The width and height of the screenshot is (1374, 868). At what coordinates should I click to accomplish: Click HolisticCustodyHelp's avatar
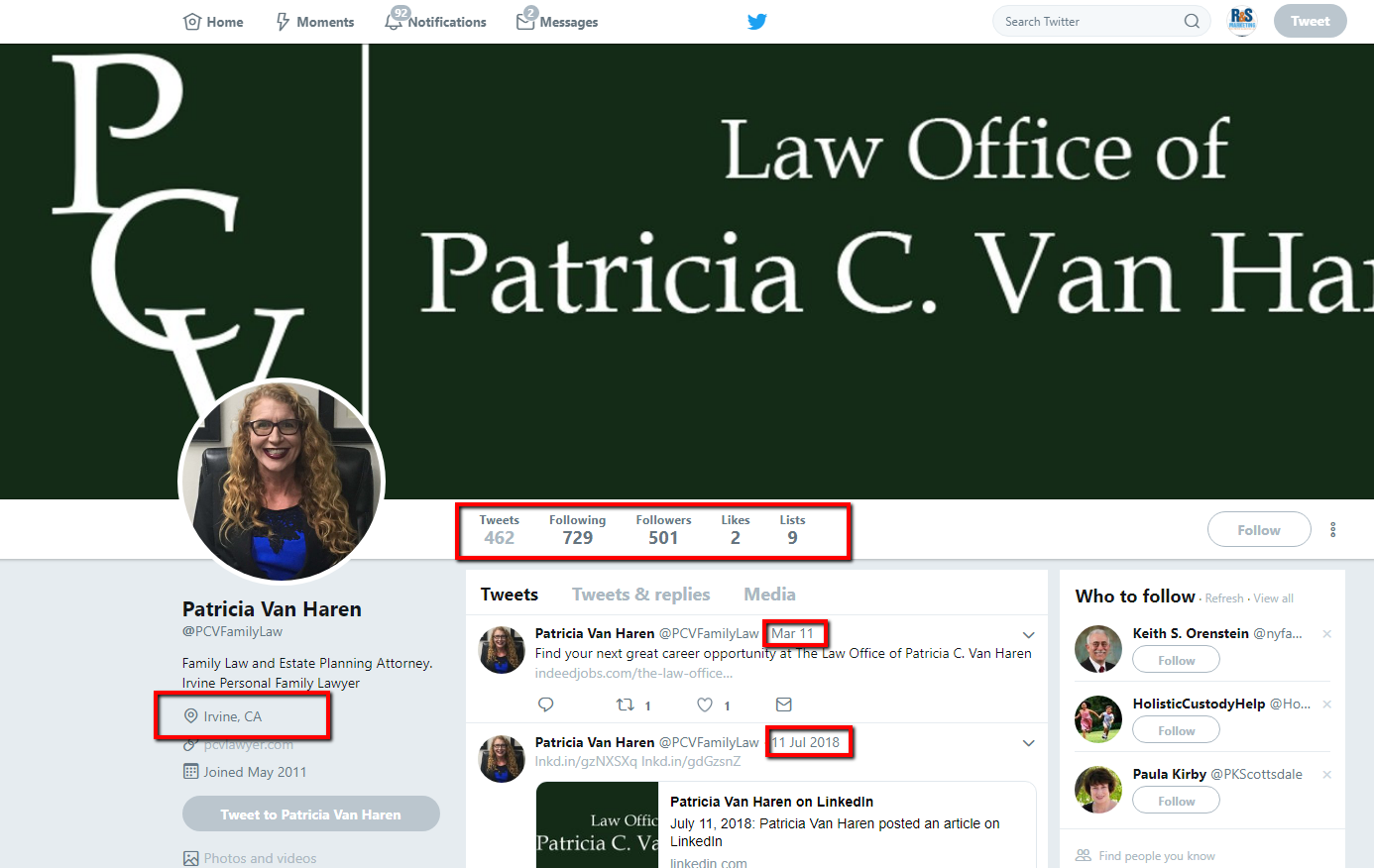coord(1098,719)
